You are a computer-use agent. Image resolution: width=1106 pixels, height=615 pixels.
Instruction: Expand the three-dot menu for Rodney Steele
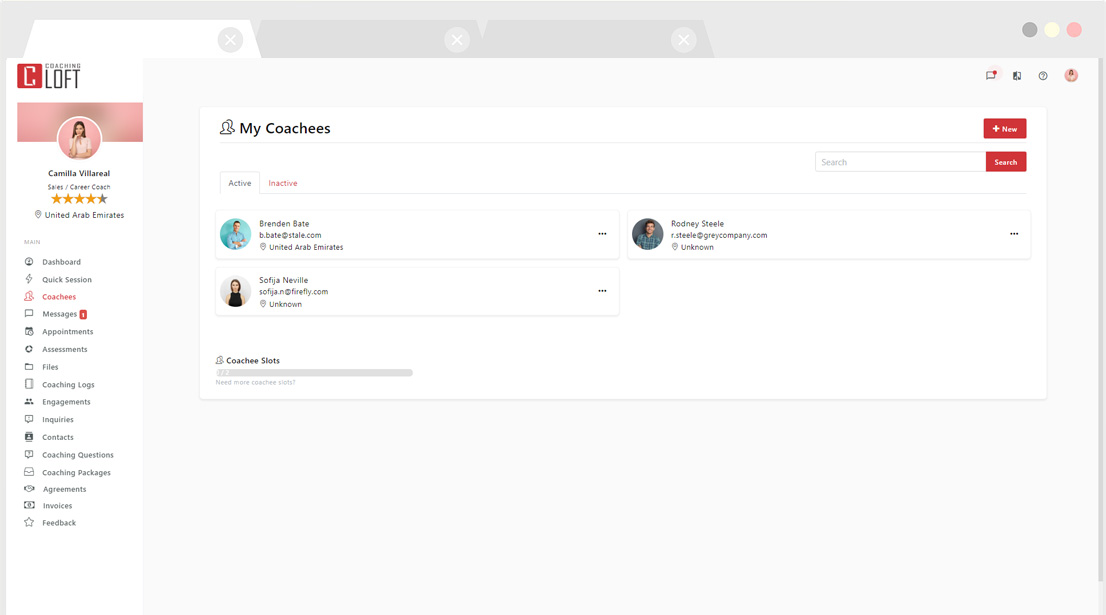(x=1014, y=234)
